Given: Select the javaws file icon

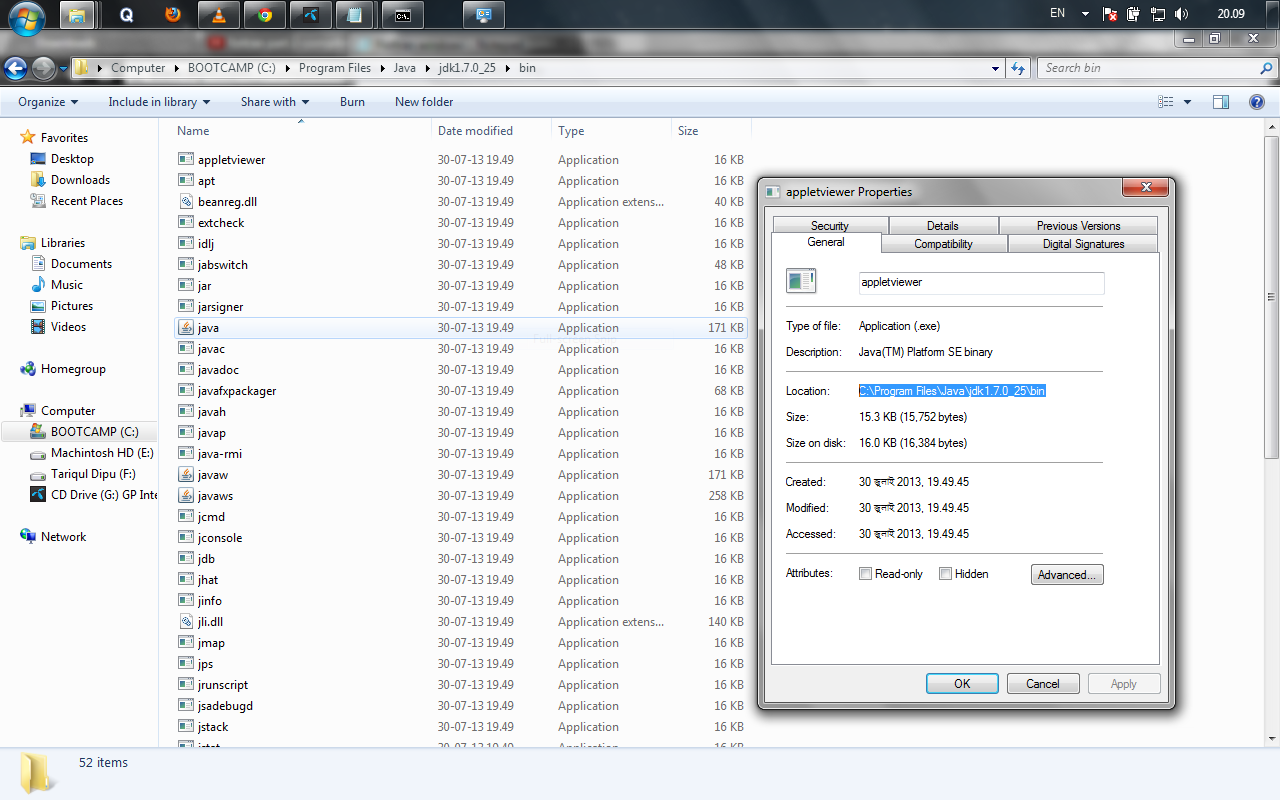Looking at the screenshot, I should pos(186,496).
